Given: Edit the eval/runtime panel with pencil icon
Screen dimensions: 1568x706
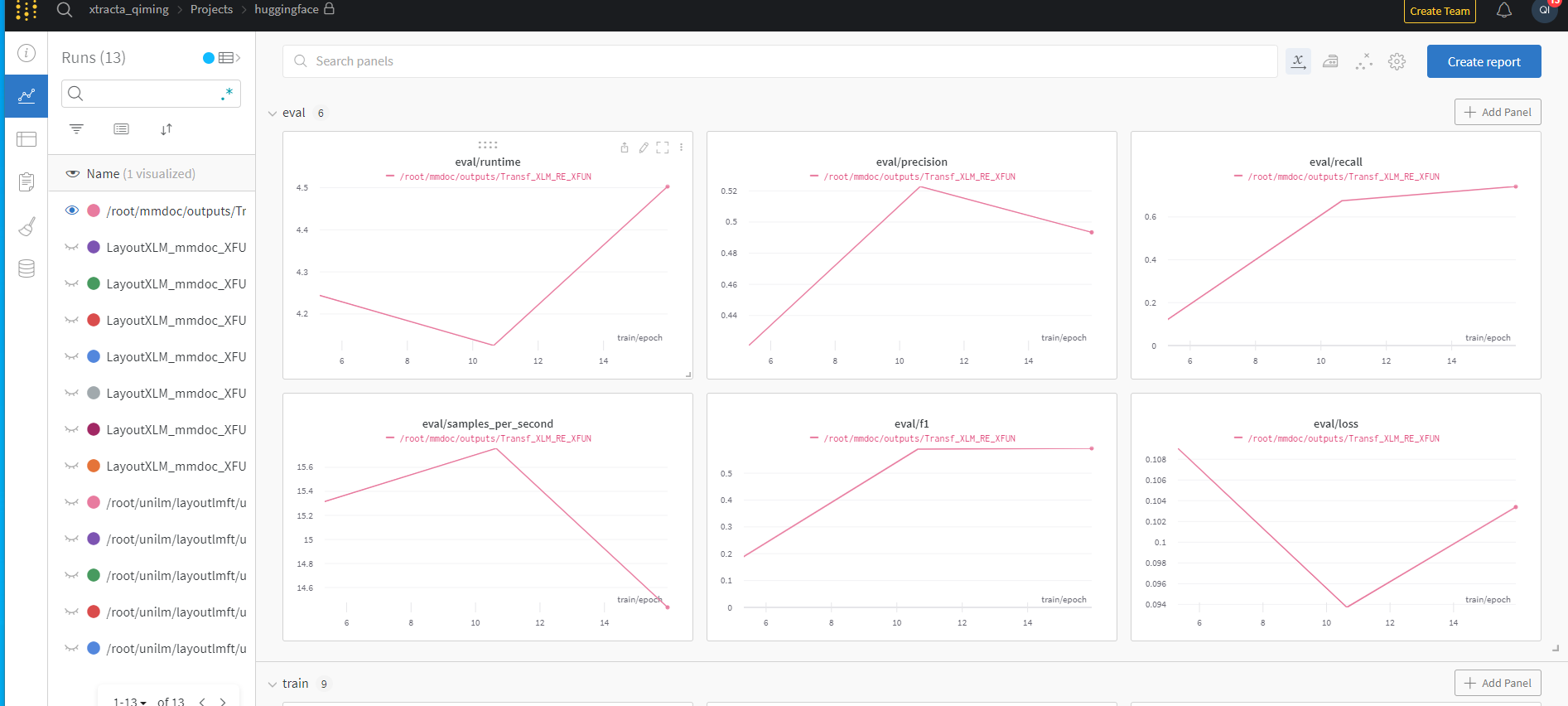Looking at the screenshot, I should coord(644,147).
